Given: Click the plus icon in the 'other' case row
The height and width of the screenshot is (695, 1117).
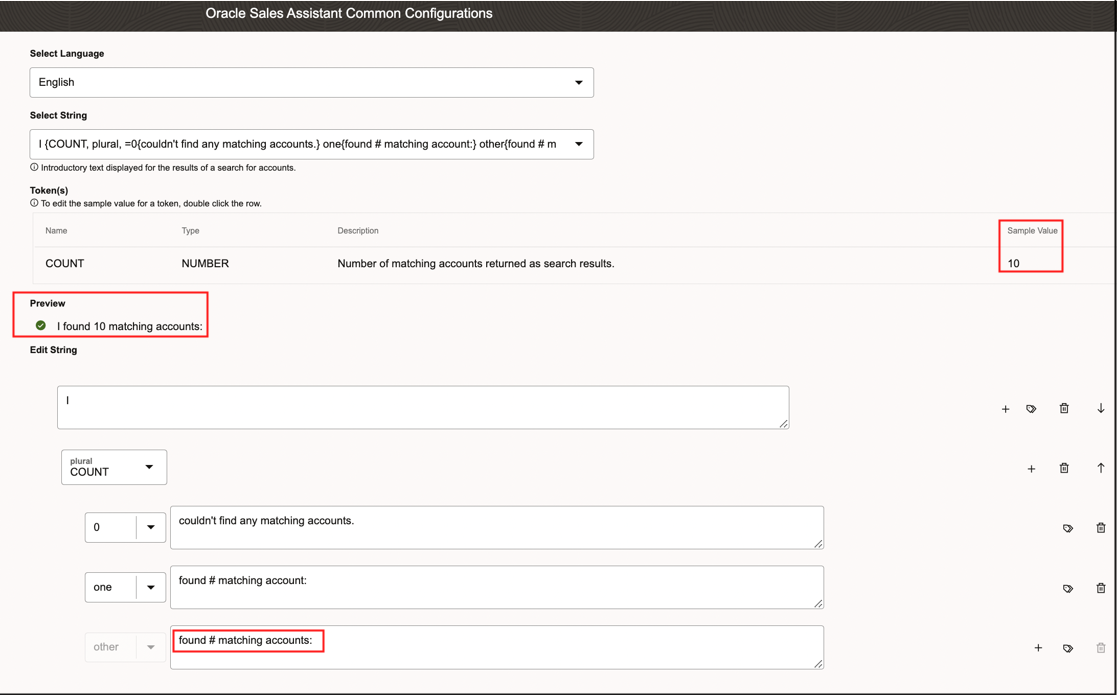Looking at the screenshot, I should (x=1038, y=648).
